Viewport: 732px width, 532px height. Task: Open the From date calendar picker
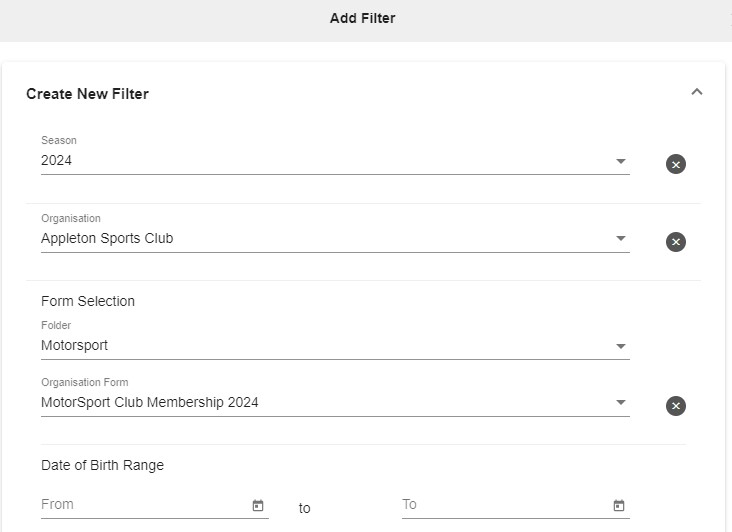[258, 505]
